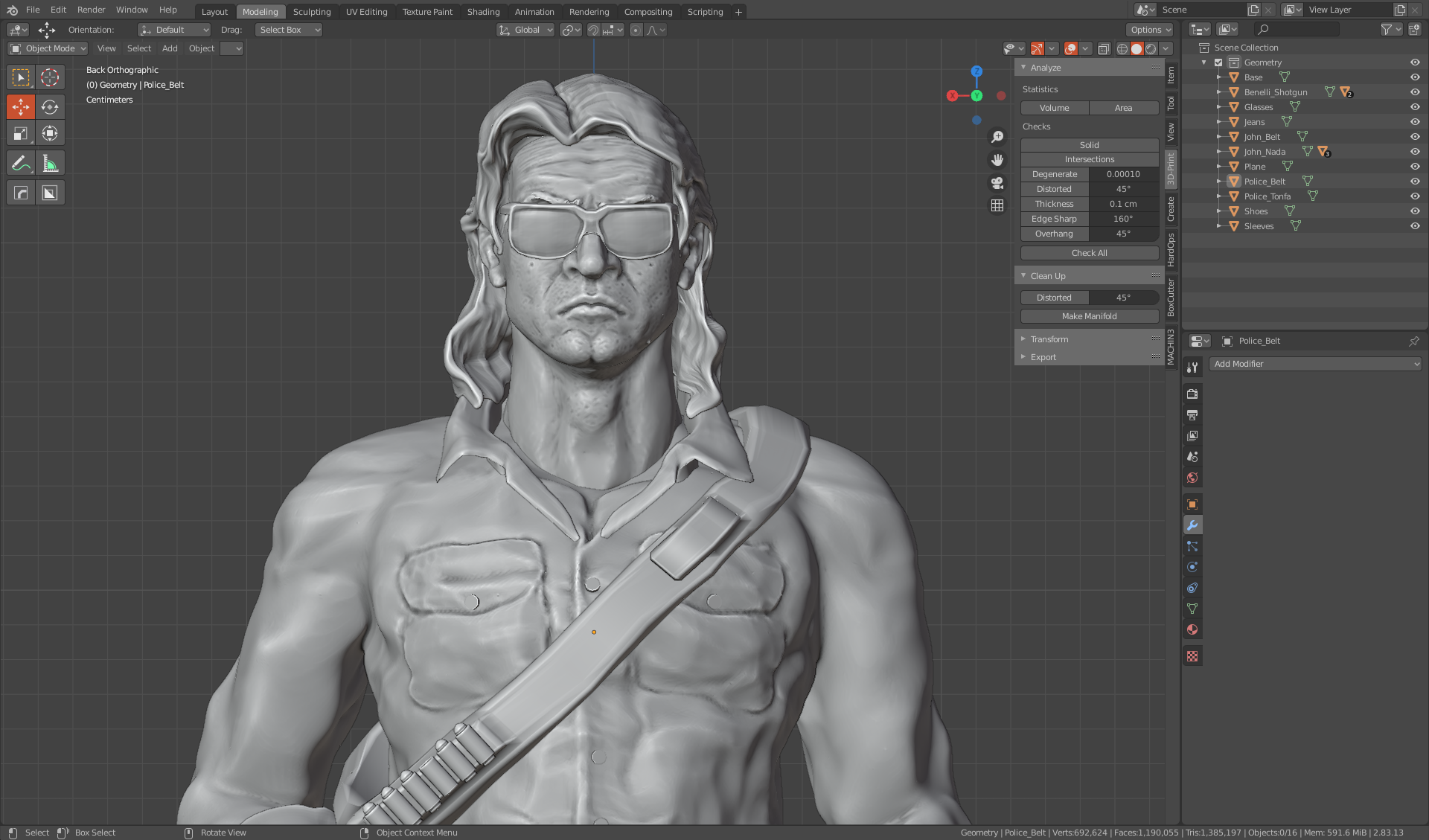
Task: Toggle camera view with the camera icon
Action: point(997,183)
